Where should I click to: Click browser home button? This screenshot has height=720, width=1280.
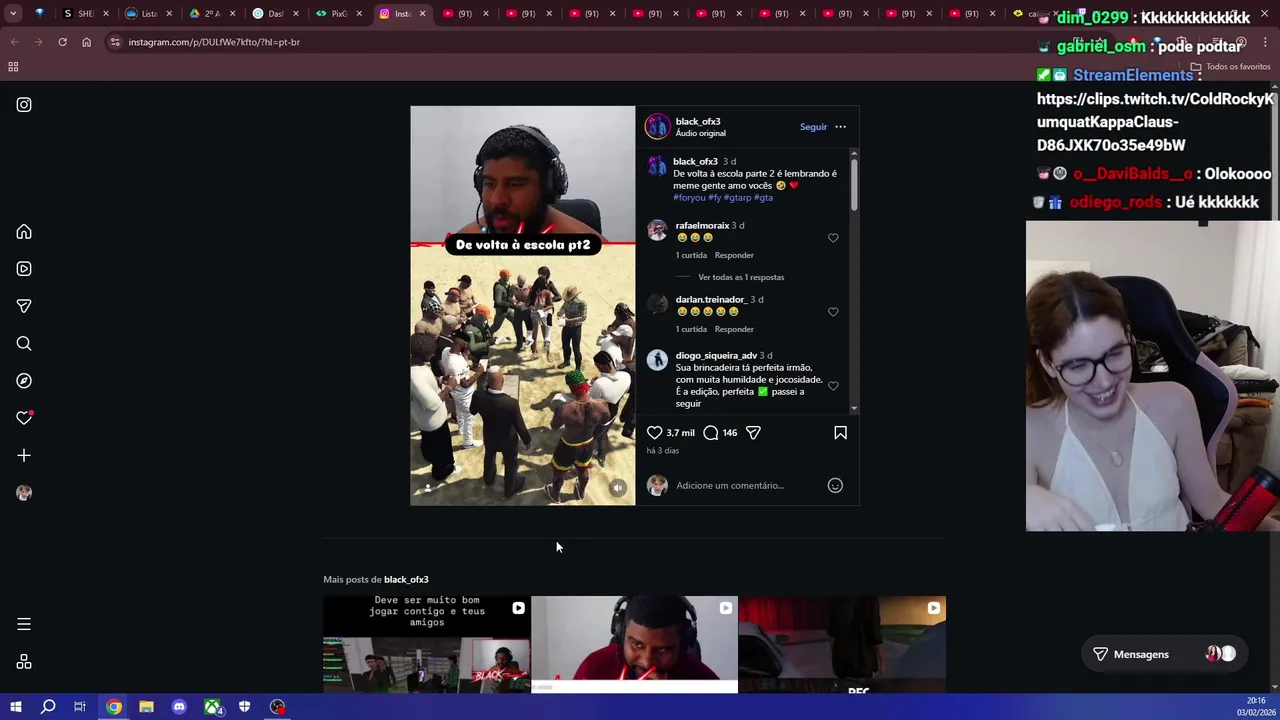pos(86,42)
